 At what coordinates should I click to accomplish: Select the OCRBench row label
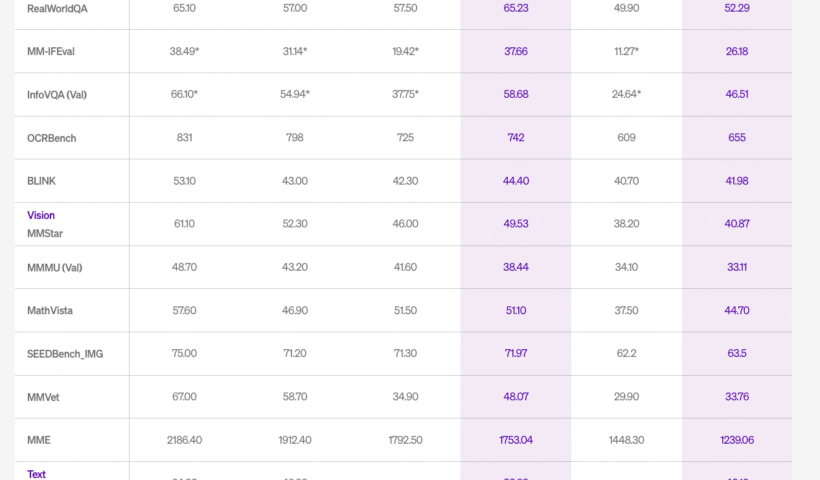click(51, 138)
